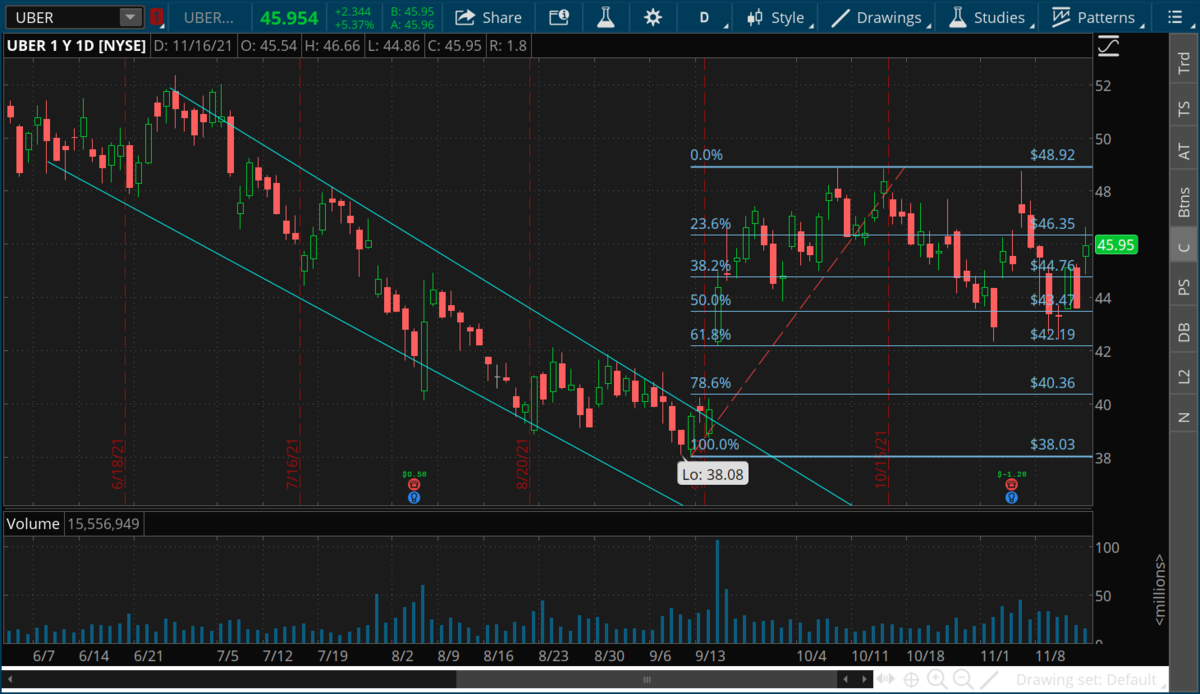The width and height of the screenshot is (1200, 694).
Task: Open the Btns sidebar tab
Action: click(x=1184, y=201)
